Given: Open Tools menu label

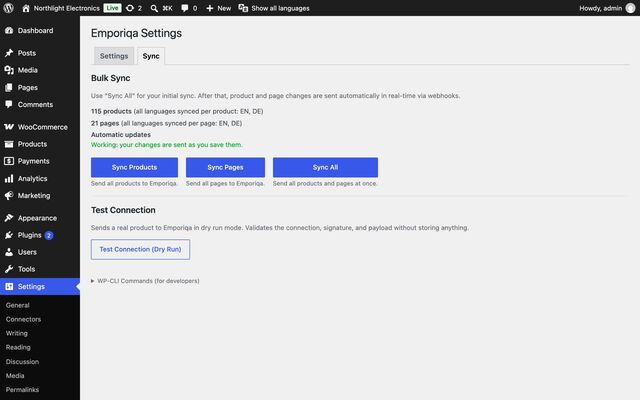Looking at the screenshot, I should click(26, 269).
